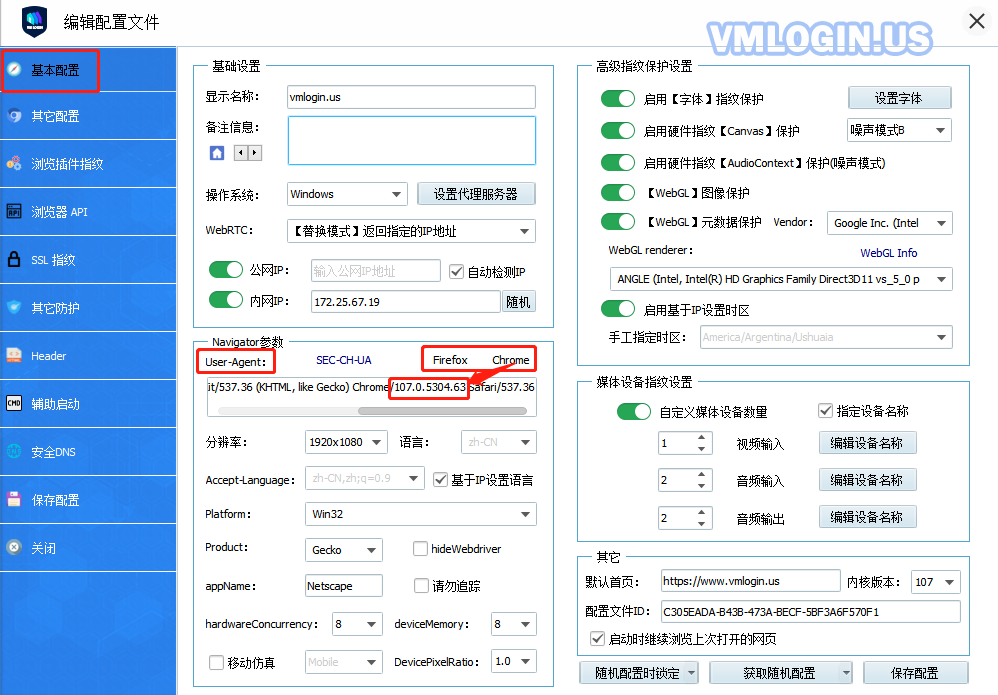Open the 浏览器 API section
This screenshot has height=695, width=998.
tap(88, 211)
